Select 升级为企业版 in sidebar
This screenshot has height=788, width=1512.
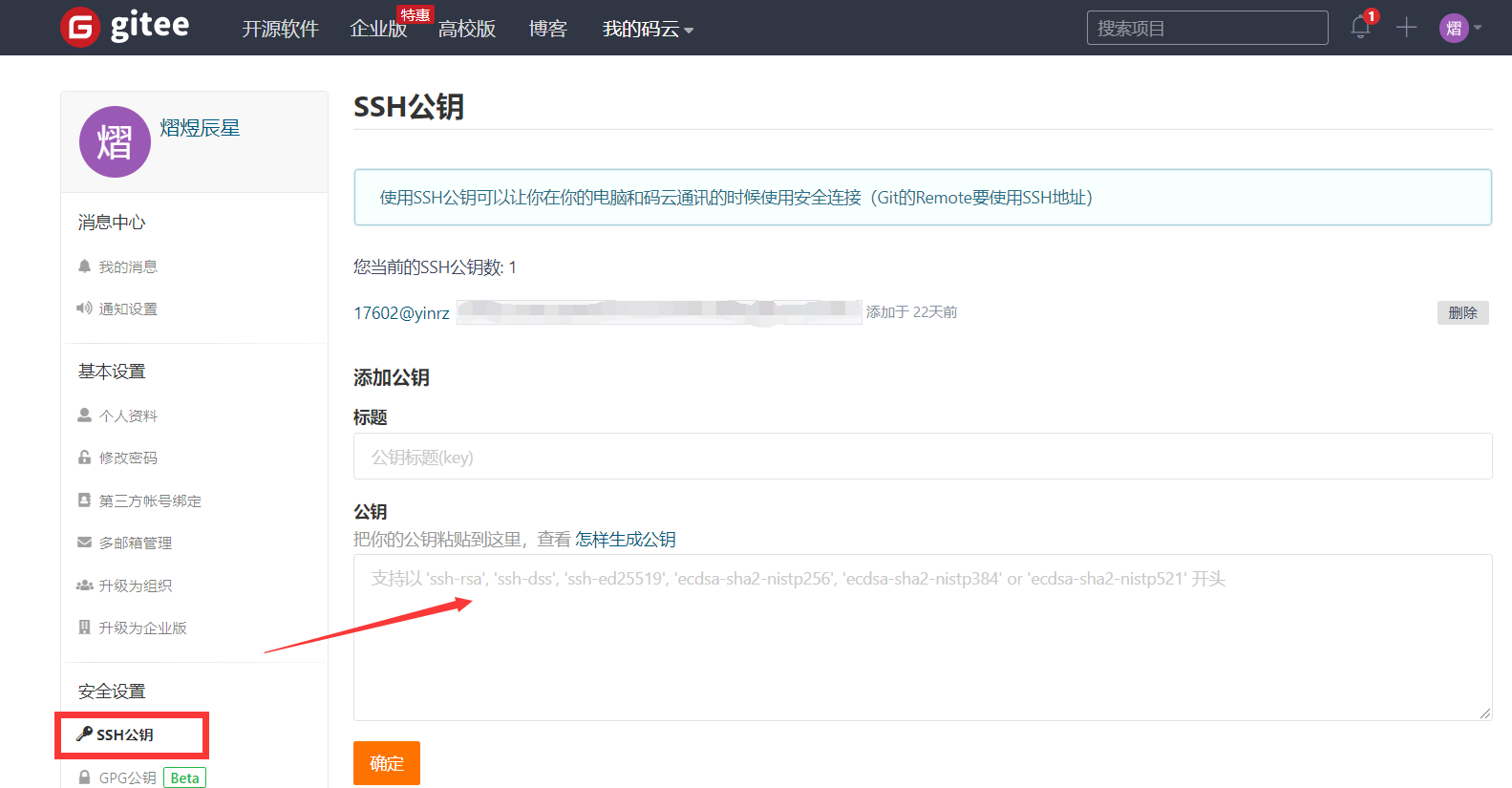tap(142, 628)
